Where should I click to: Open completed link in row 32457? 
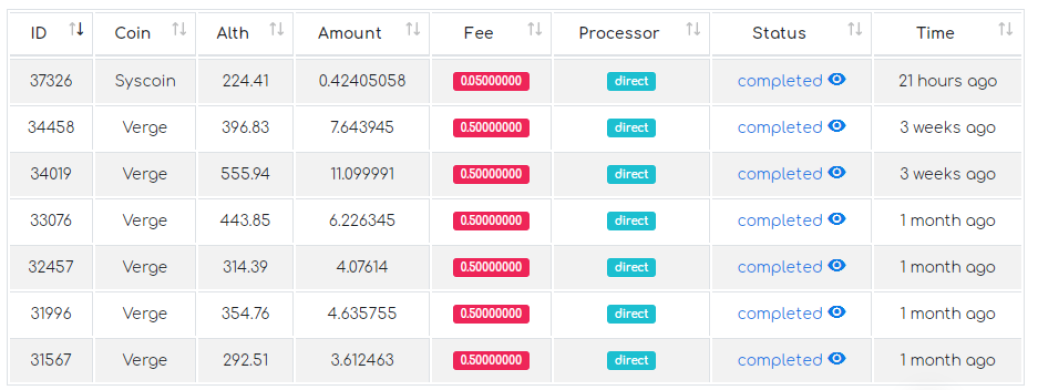[x=780, y=267]
